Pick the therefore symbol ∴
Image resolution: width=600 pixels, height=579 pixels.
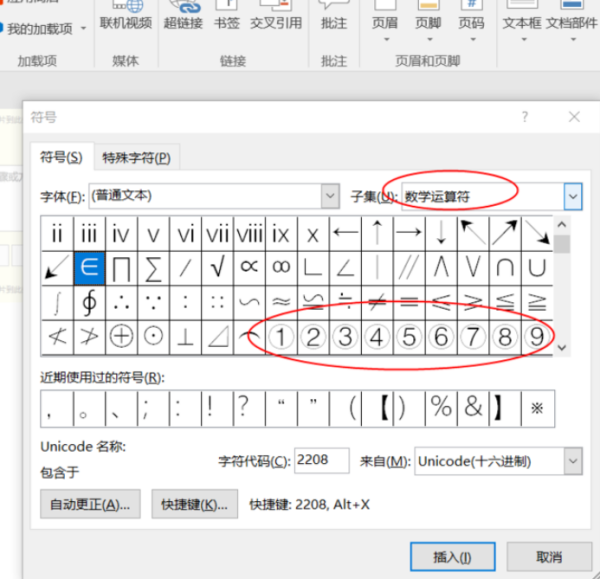click(121, 303)
